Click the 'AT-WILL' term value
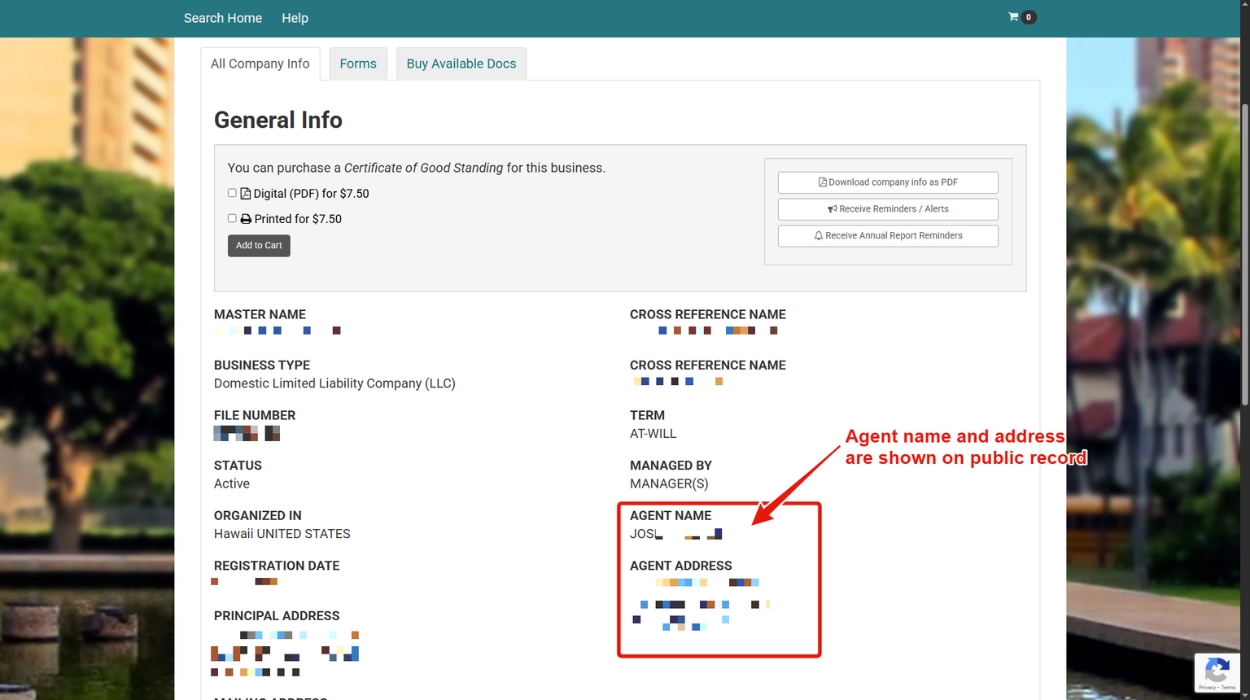The width and height of the screenshot is (1250, 700). coord(653,434)
